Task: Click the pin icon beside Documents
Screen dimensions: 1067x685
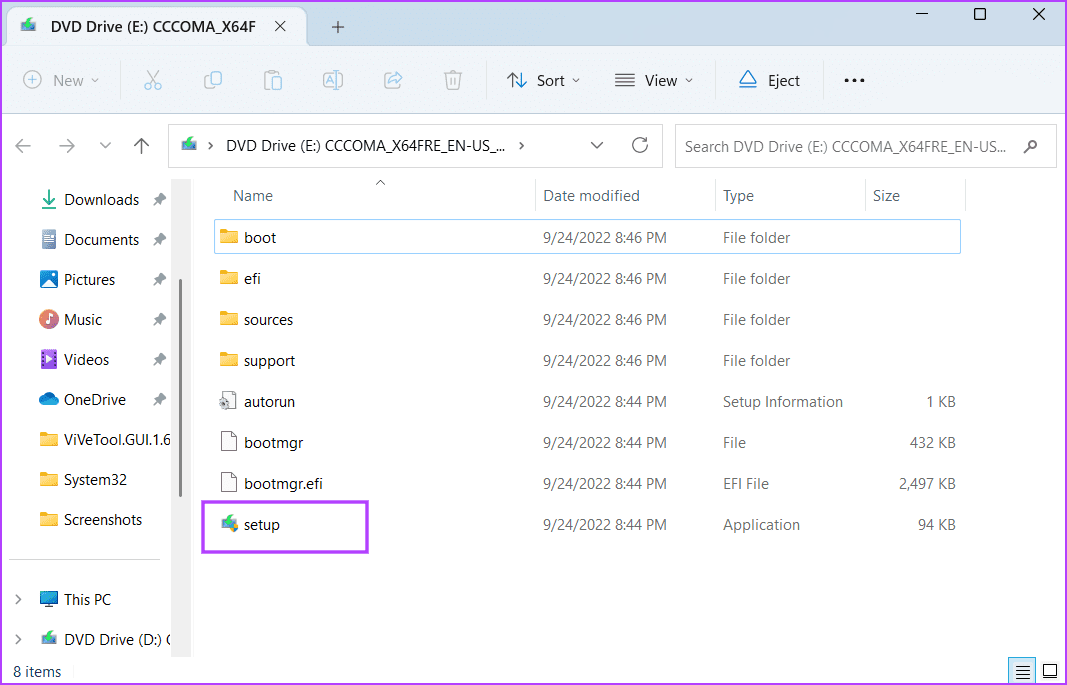Action: click(x=159, y=239)
